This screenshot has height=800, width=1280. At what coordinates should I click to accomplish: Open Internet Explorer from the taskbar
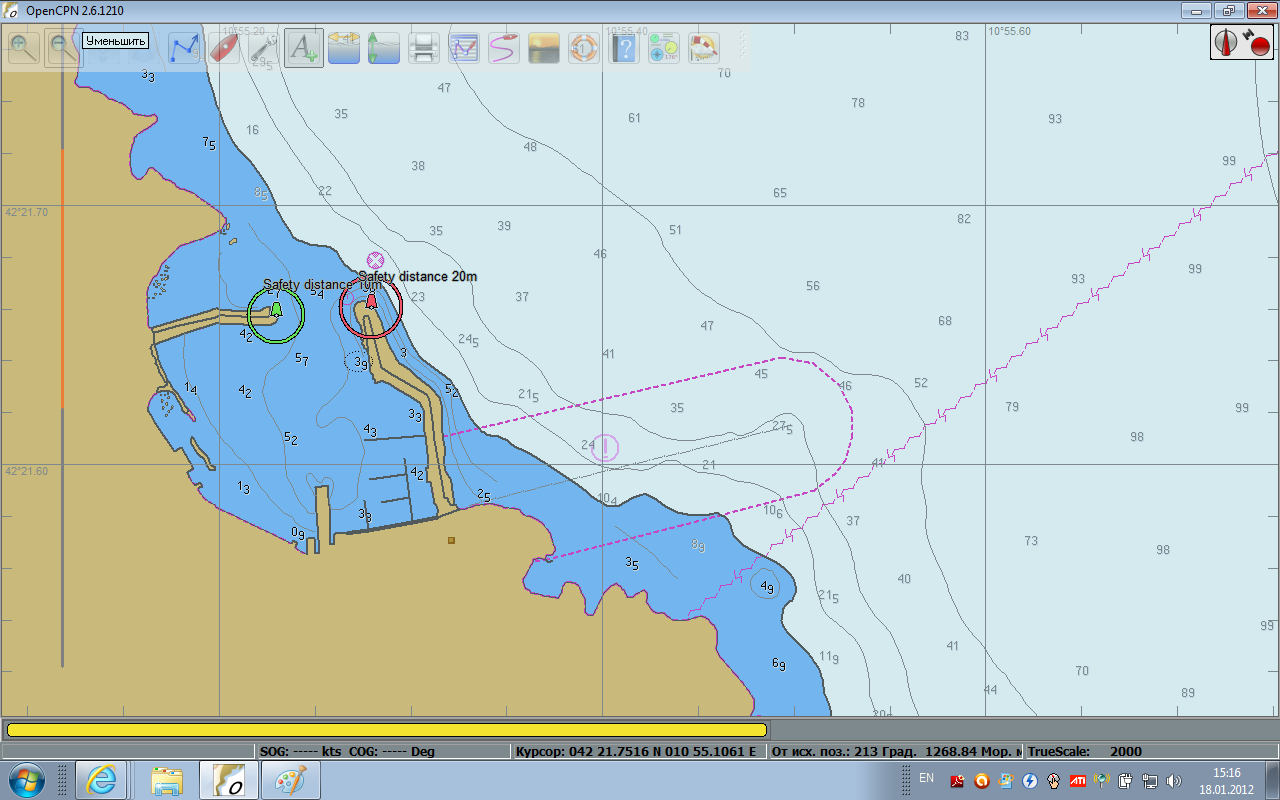click(x=102, y=780)
